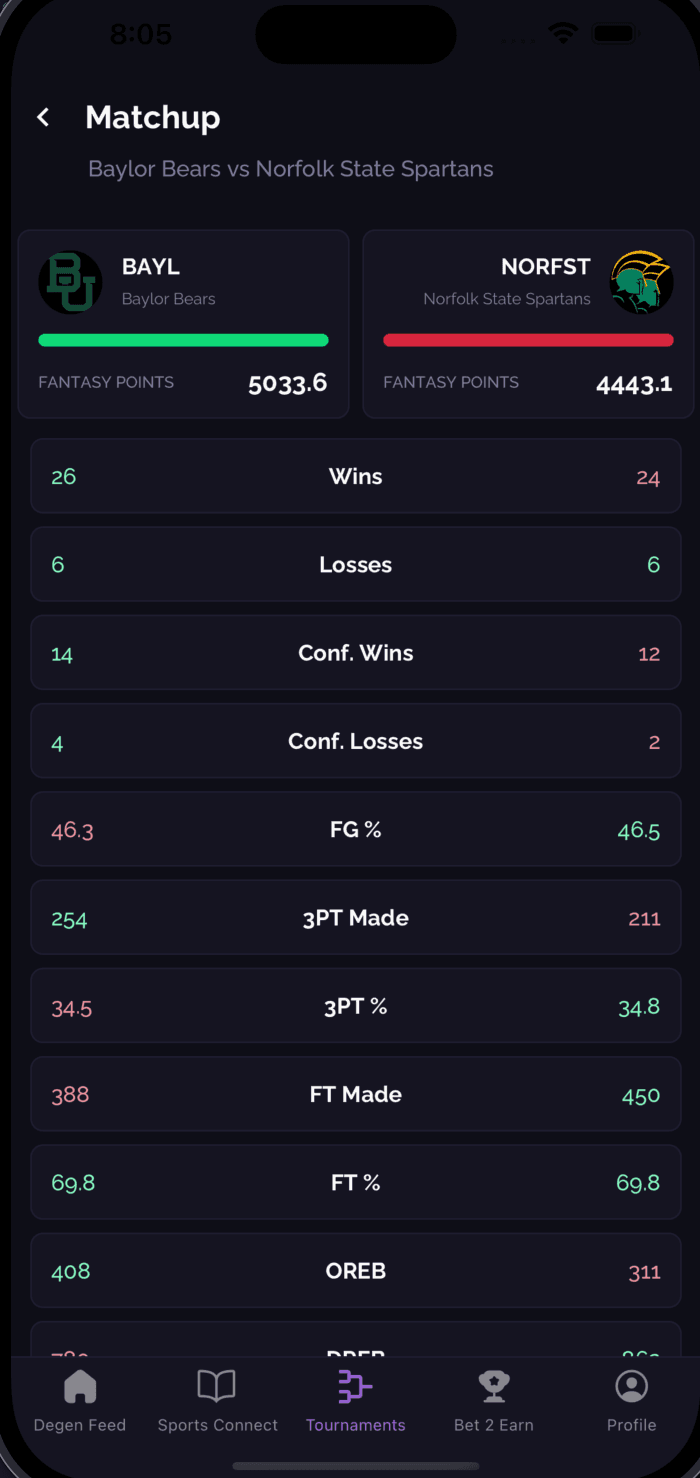Select the Wins stat row
700x1478 pixels.
356,476
